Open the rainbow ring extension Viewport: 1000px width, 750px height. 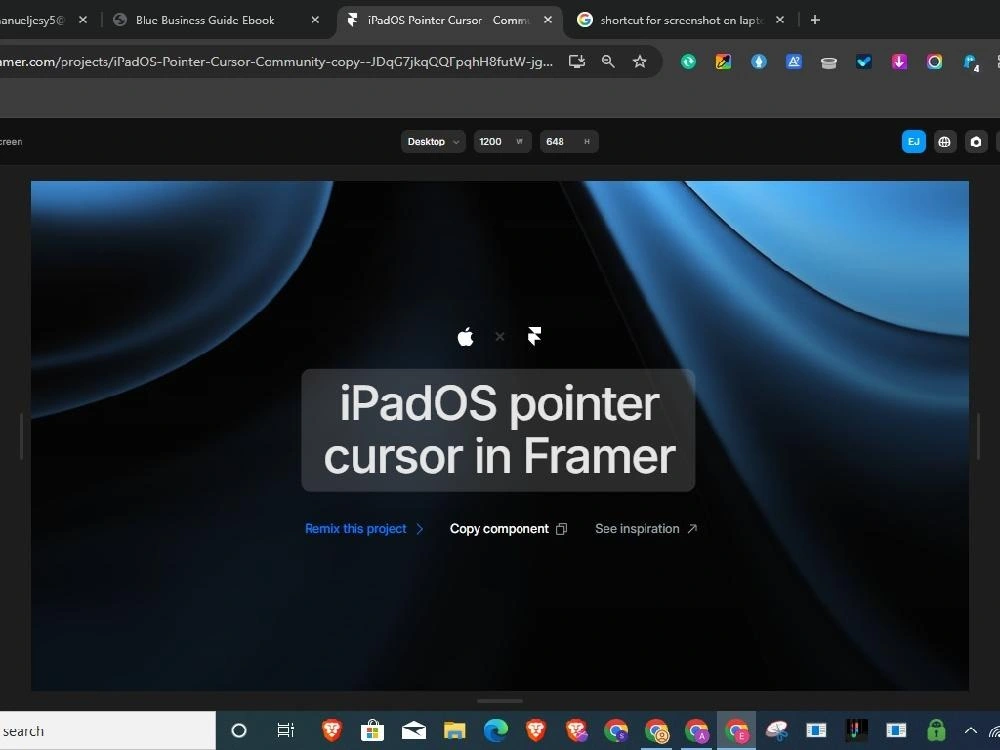click(x=934, y=62)
